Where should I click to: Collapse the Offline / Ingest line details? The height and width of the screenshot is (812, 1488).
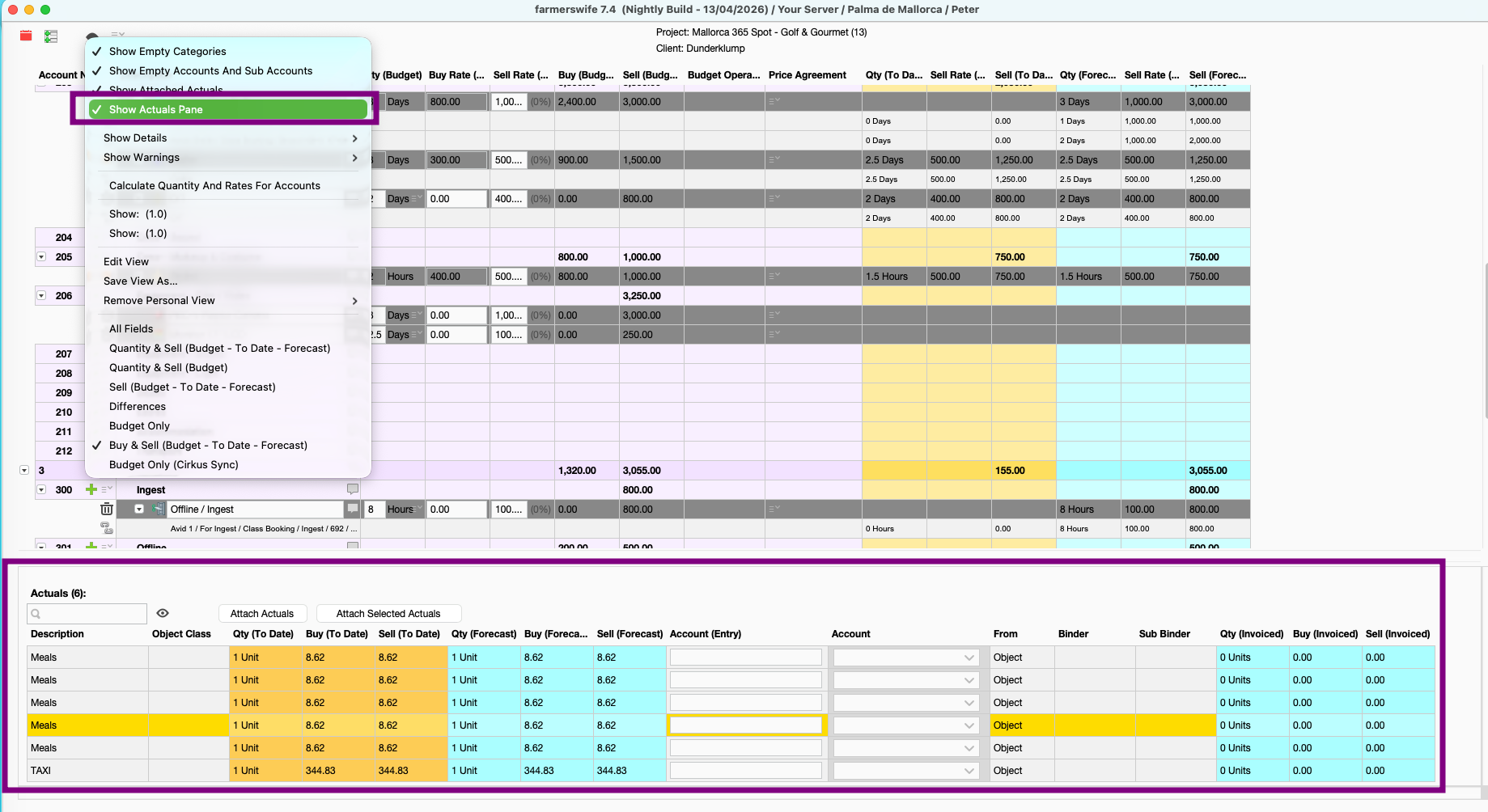[139, 509]
